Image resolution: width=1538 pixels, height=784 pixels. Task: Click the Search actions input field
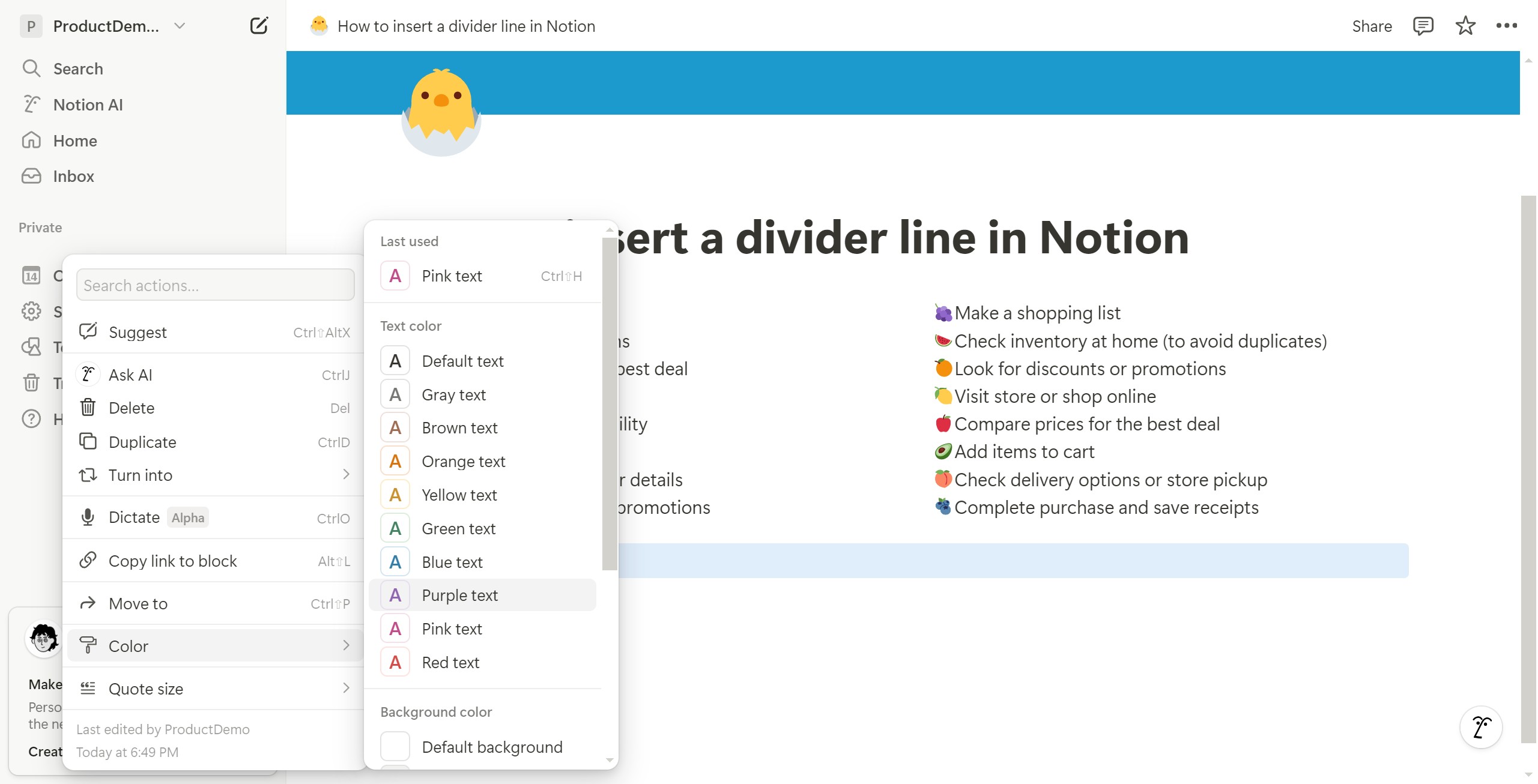tap(215, 285)
